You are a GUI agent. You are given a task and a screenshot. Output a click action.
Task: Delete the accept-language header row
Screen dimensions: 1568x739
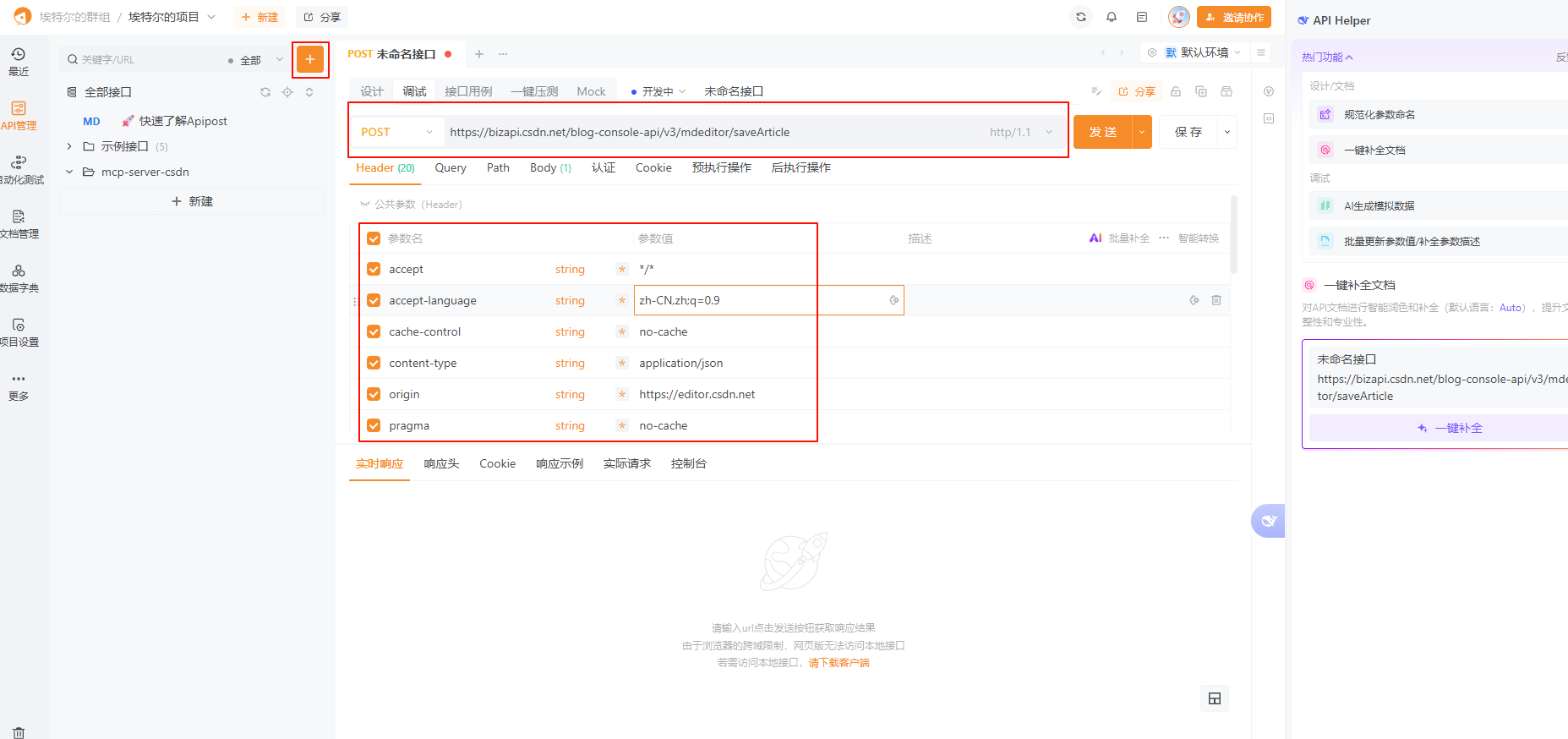[x=1216, y=300]
